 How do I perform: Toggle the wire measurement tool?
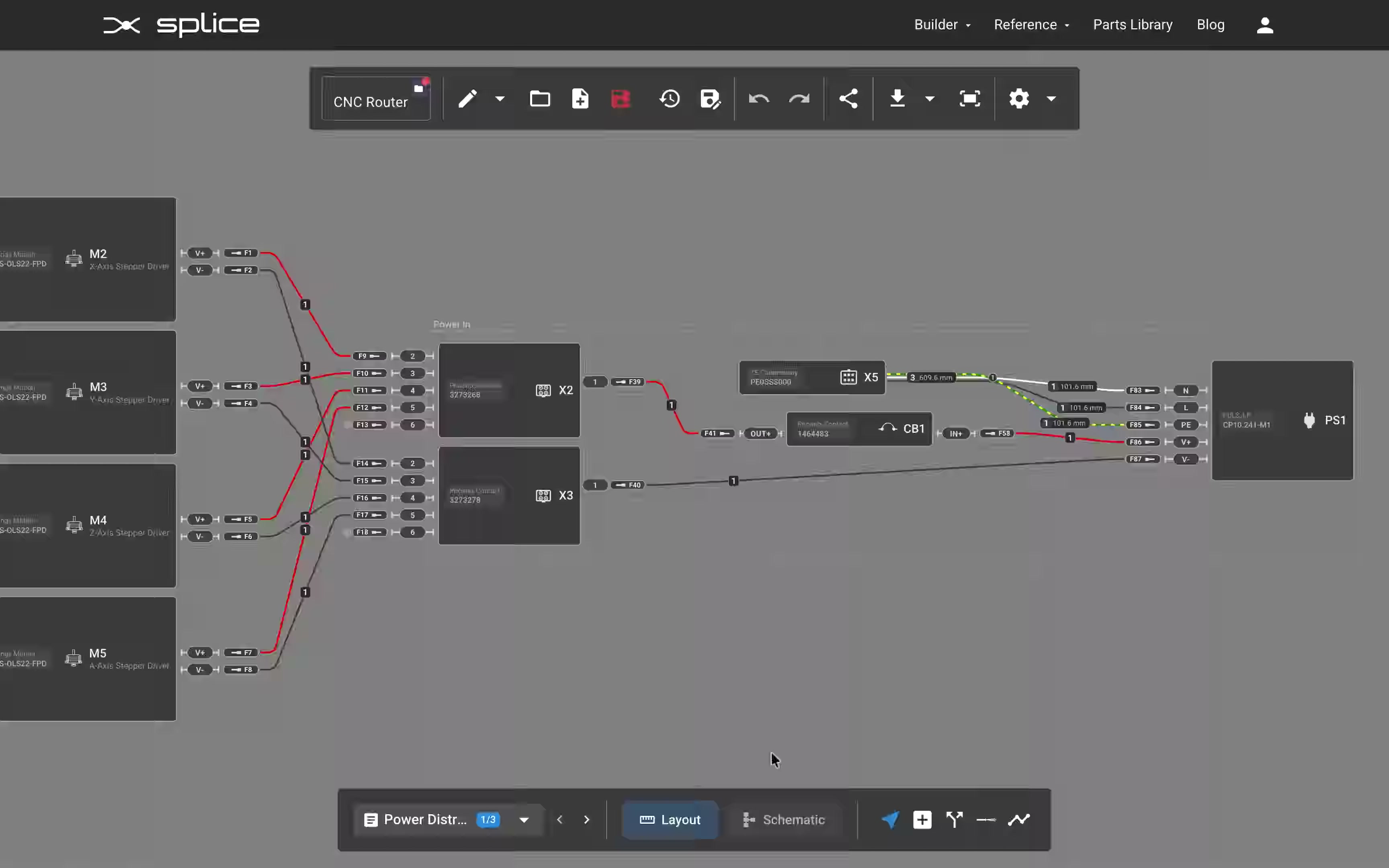click(x=985, y=820)
